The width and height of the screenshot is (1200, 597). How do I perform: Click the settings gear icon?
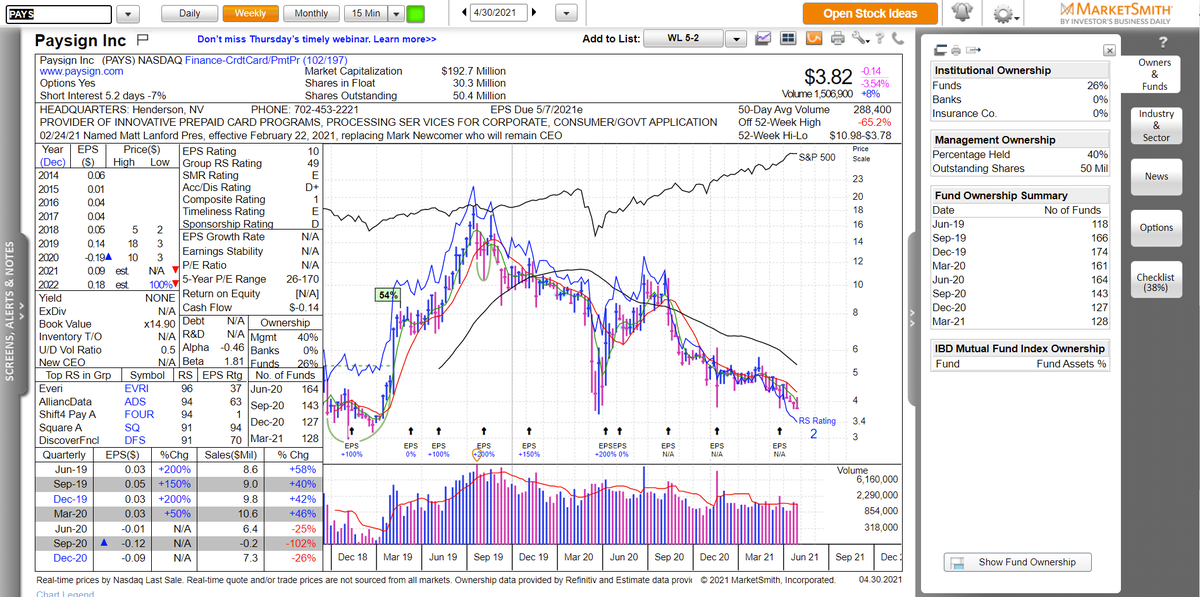click(x=1000, y=12)
